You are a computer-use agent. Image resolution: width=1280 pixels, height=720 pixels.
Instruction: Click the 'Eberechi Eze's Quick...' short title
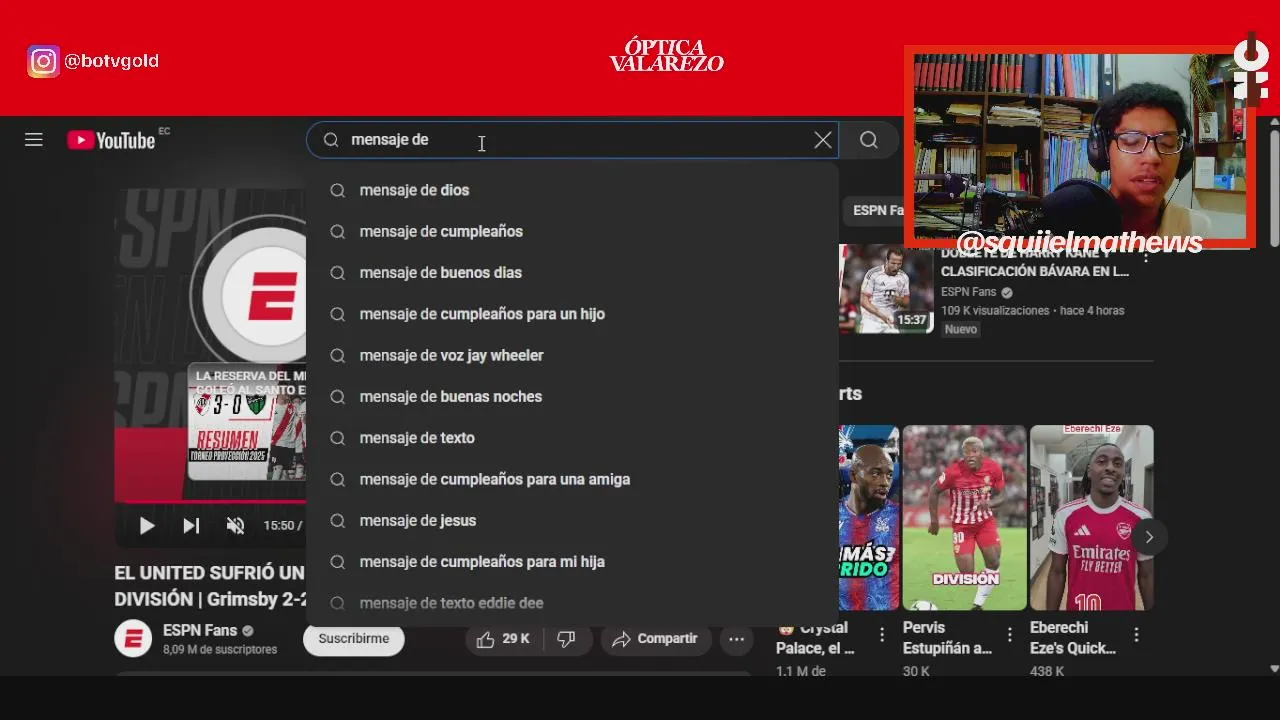[x=1072, y=638]
